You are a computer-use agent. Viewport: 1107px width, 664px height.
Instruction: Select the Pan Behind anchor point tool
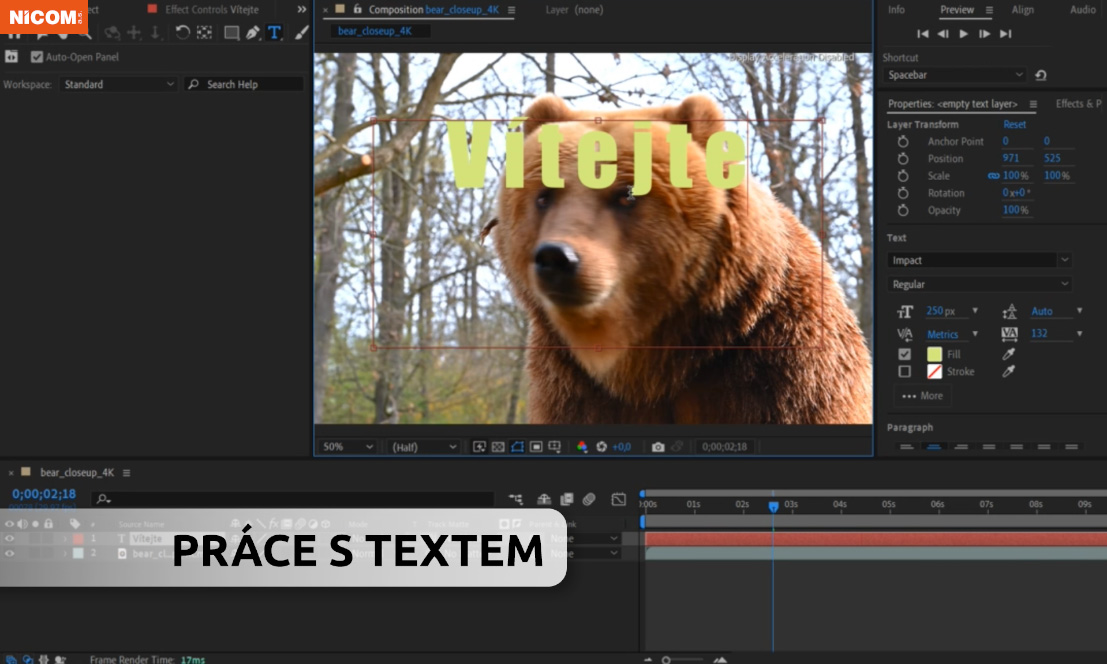coord(204,32)
